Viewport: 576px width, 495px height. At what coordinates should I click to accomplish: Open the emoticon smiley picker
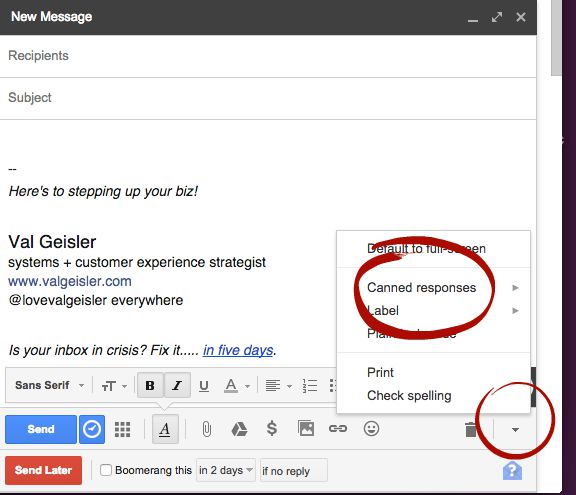coord(371,429)
